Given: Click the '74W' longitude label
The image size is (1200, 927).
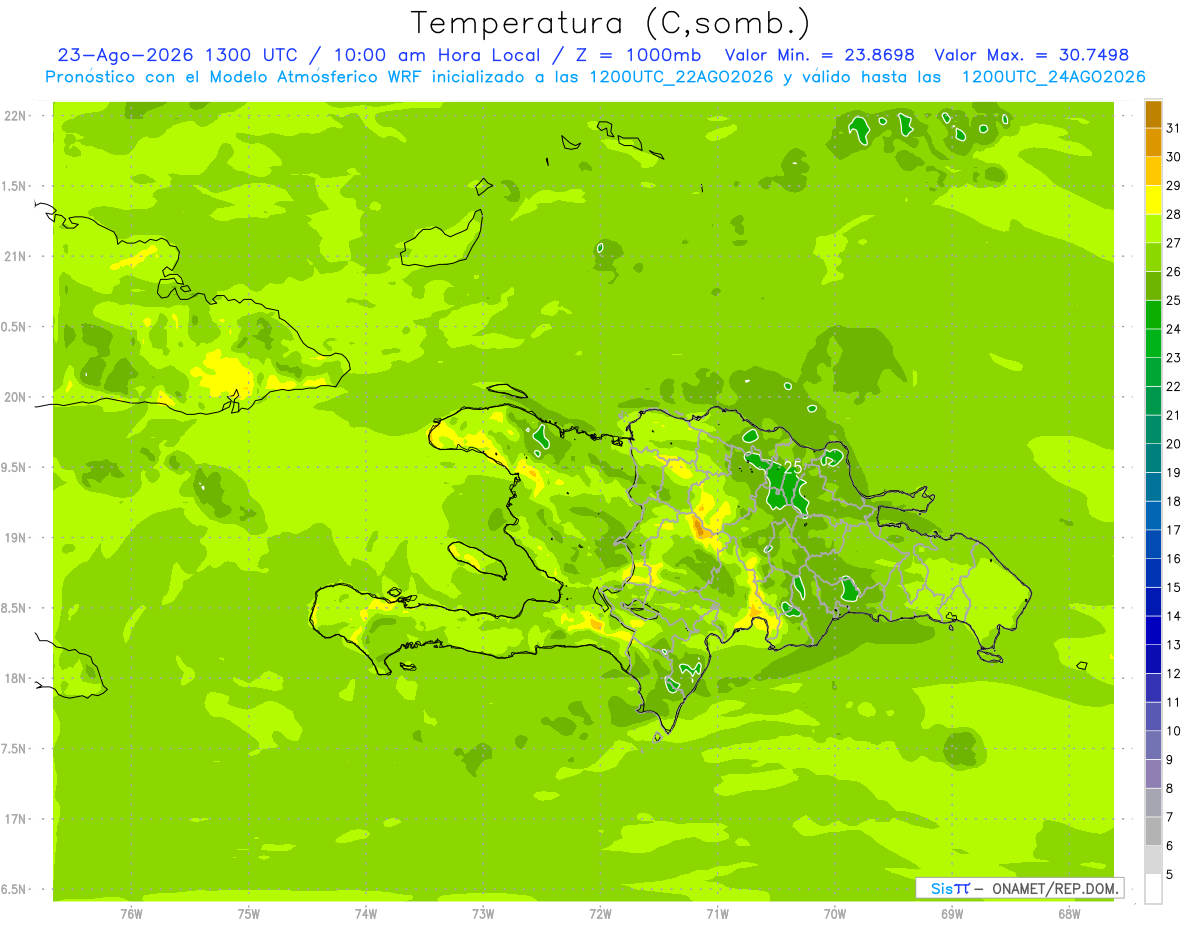Looking at the screenshot, I should pyautogui.click(x=366, y=915).
